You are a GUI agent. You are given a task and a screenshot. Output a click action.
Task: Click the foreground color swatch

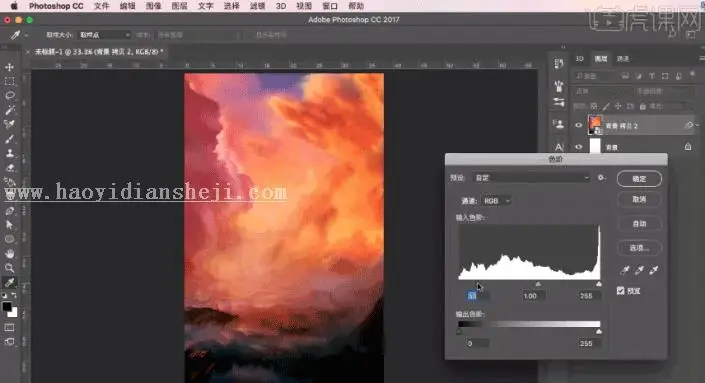pyautogui.click(x=7, y=306)
